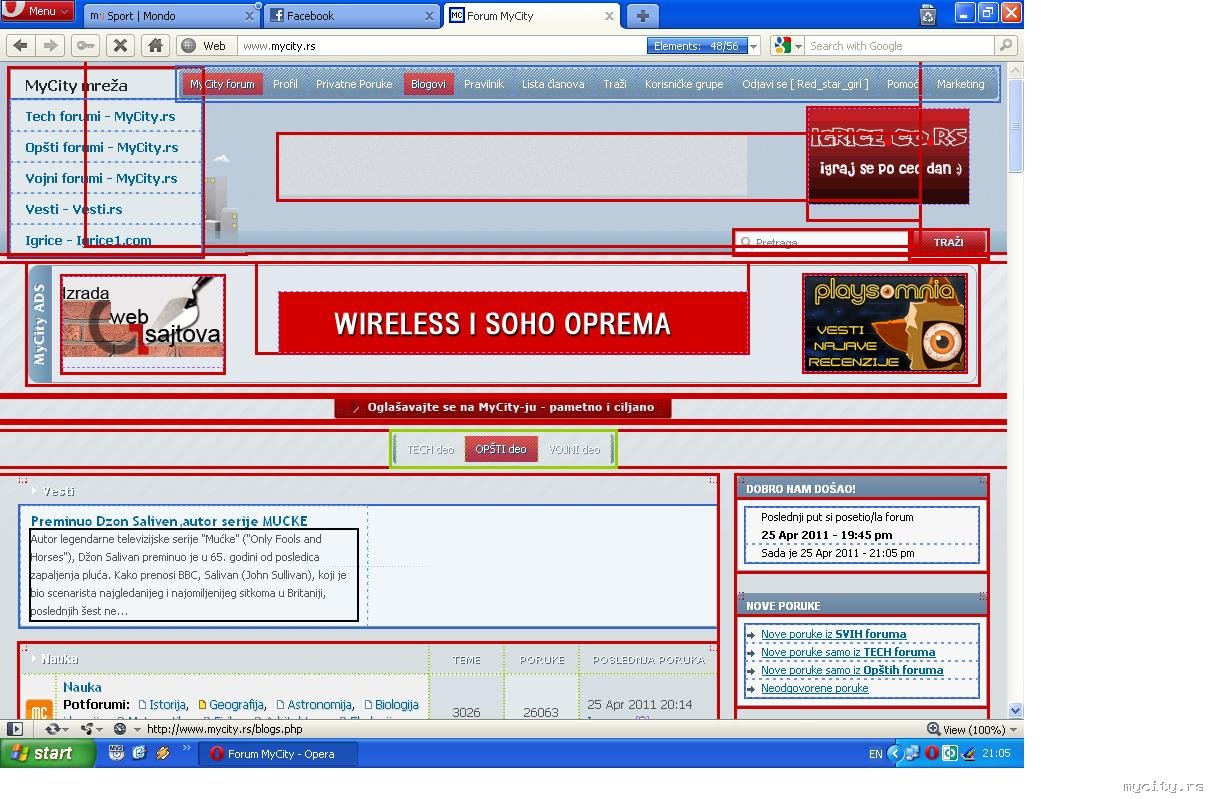Open Opšti forumi - MyCity.rs link
Viewport: 1211px width, 799px height.
pyautogui.click(x=102, y=147)
